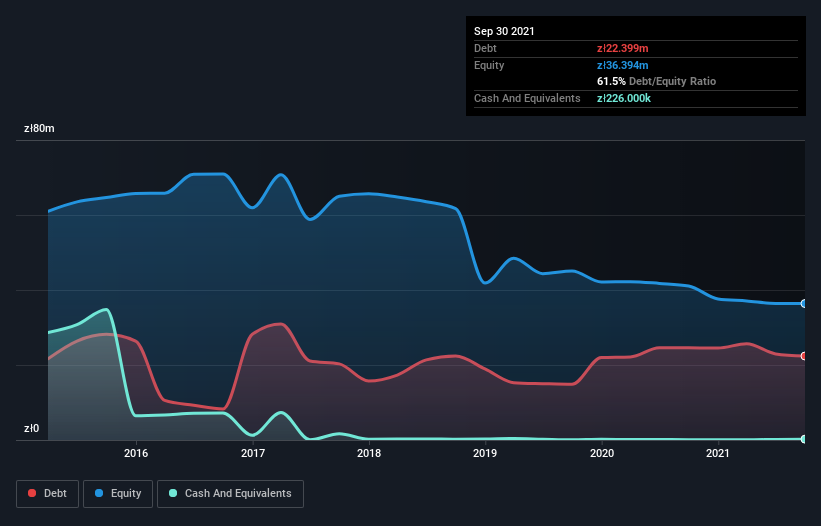Click the teal Cash And Equivalents legend dot
The image size is (821, 526).
[x=173, y=493]
